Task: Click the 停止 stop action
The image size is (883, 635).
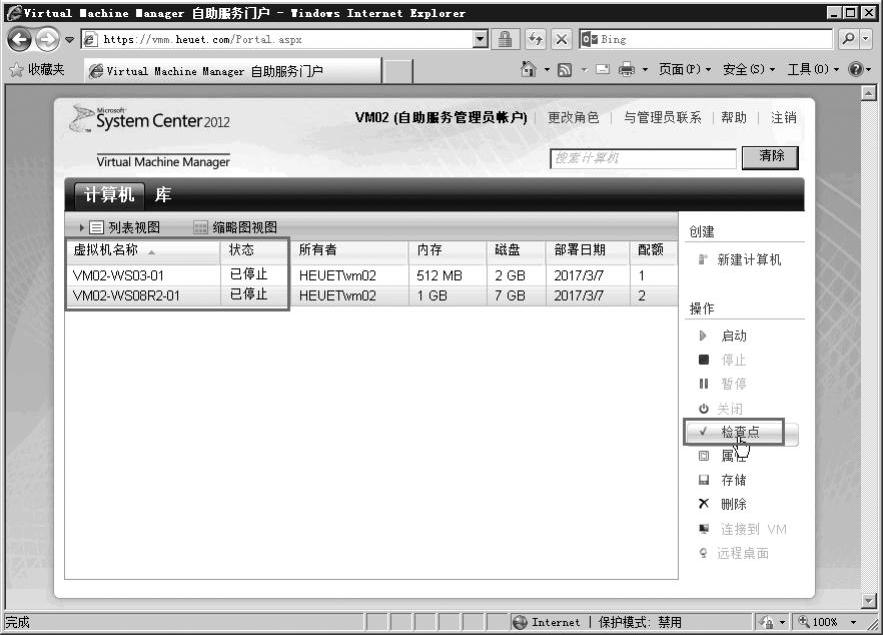Action: [x=723, y=360]
